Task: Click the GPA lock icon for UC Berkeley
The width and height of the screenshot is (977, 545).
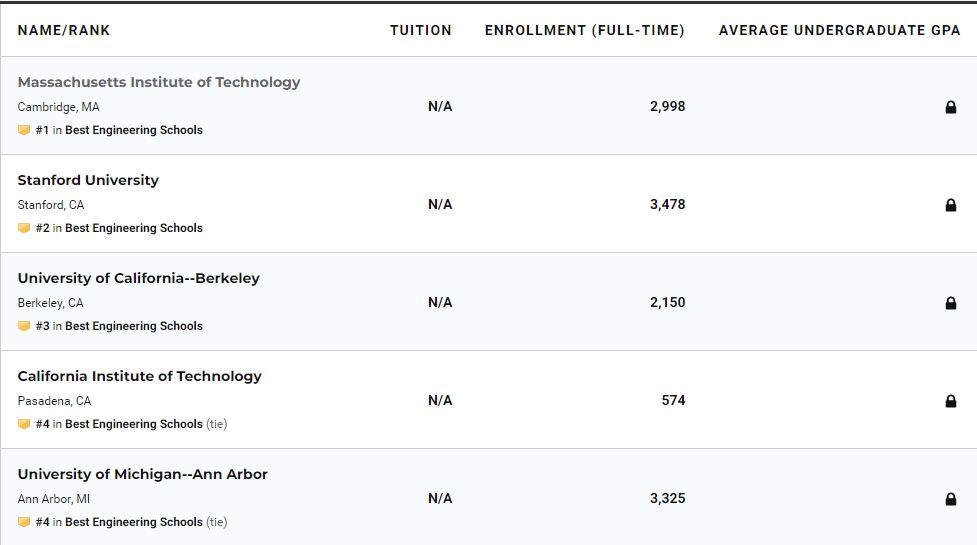Action: (x=951, y=303)
